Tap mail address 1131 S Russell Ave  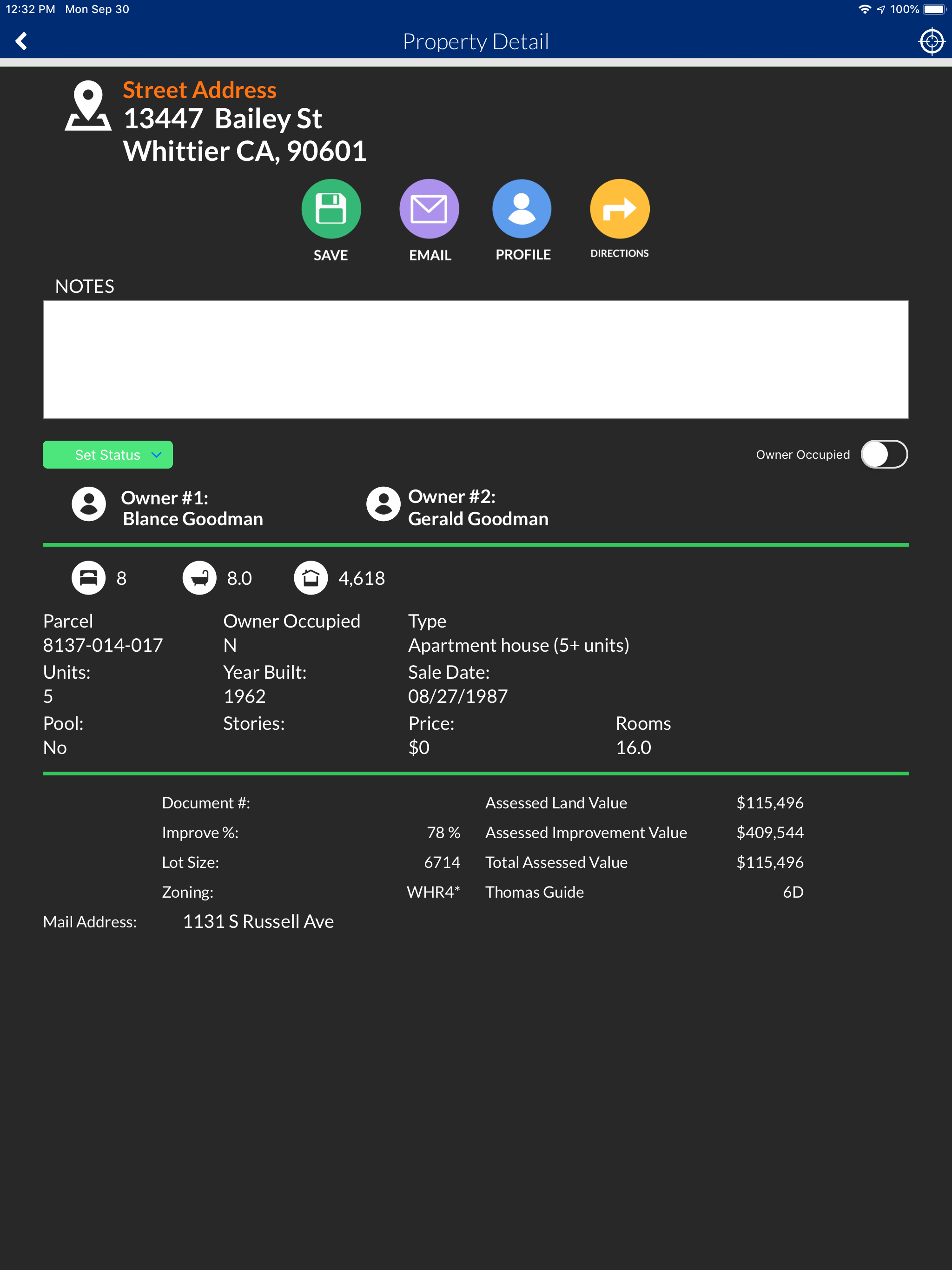258,921
